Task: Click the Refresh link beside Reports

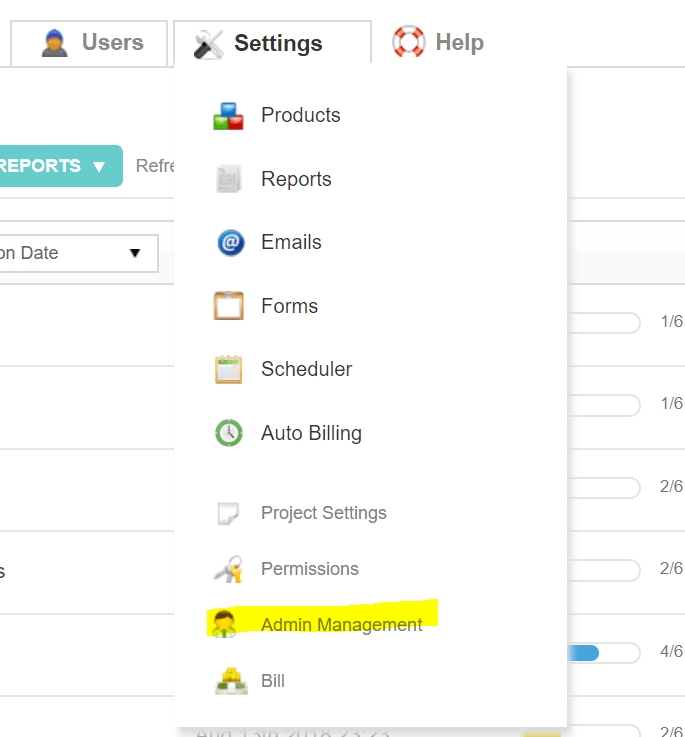Action: pyautogui.click(x=155, y=166)
